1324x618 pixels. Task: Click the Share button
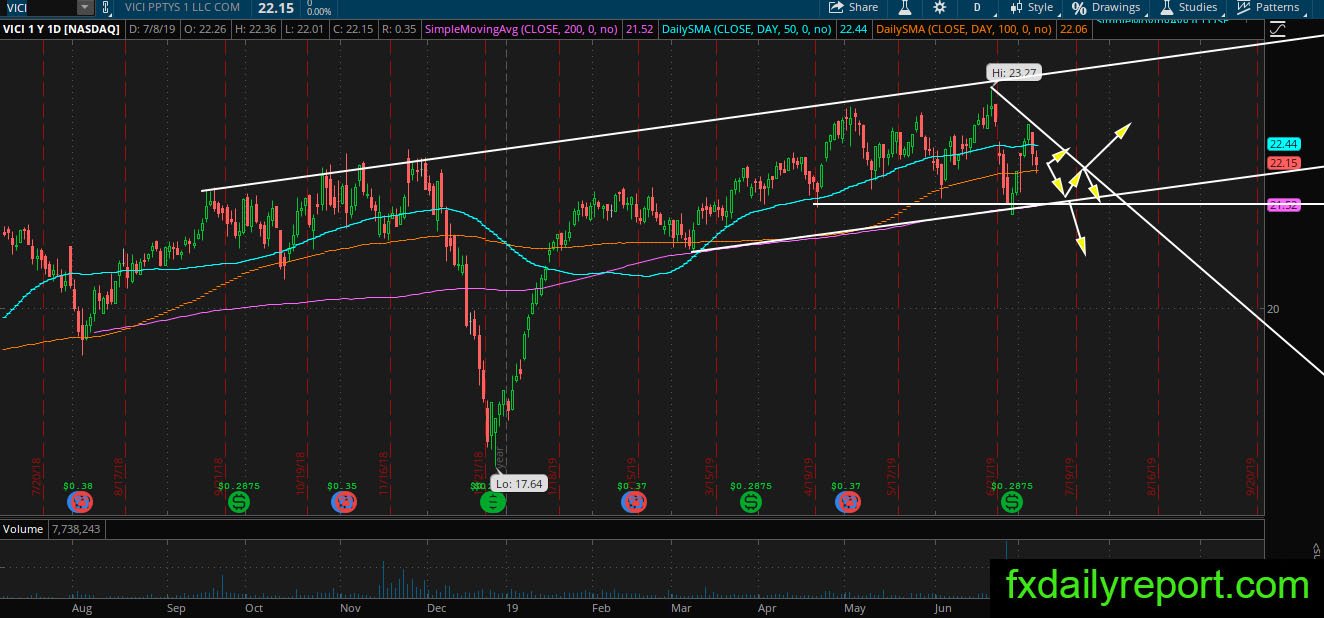853,7
